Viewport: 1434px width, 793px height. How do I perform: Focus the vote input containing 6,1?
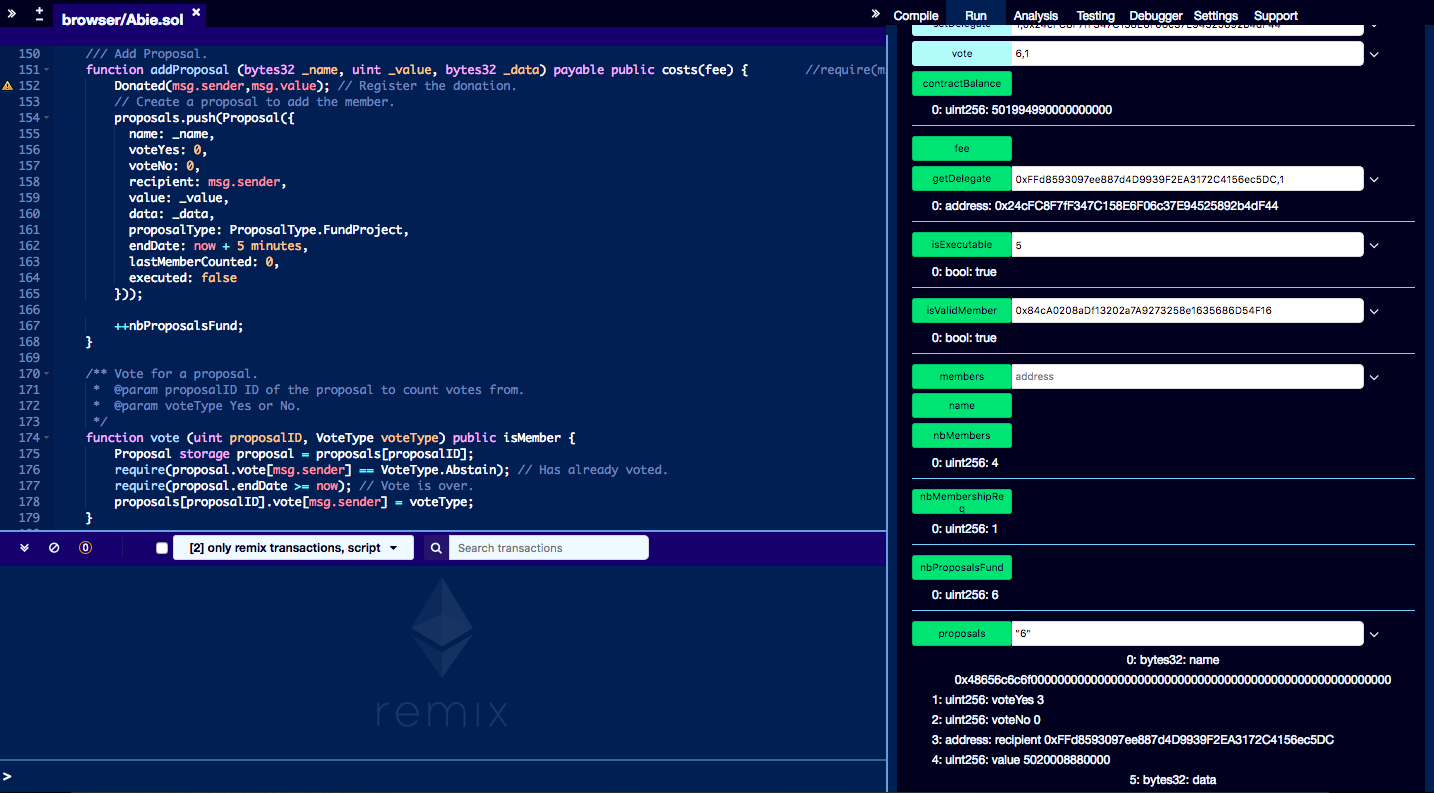pos(1187,54)
